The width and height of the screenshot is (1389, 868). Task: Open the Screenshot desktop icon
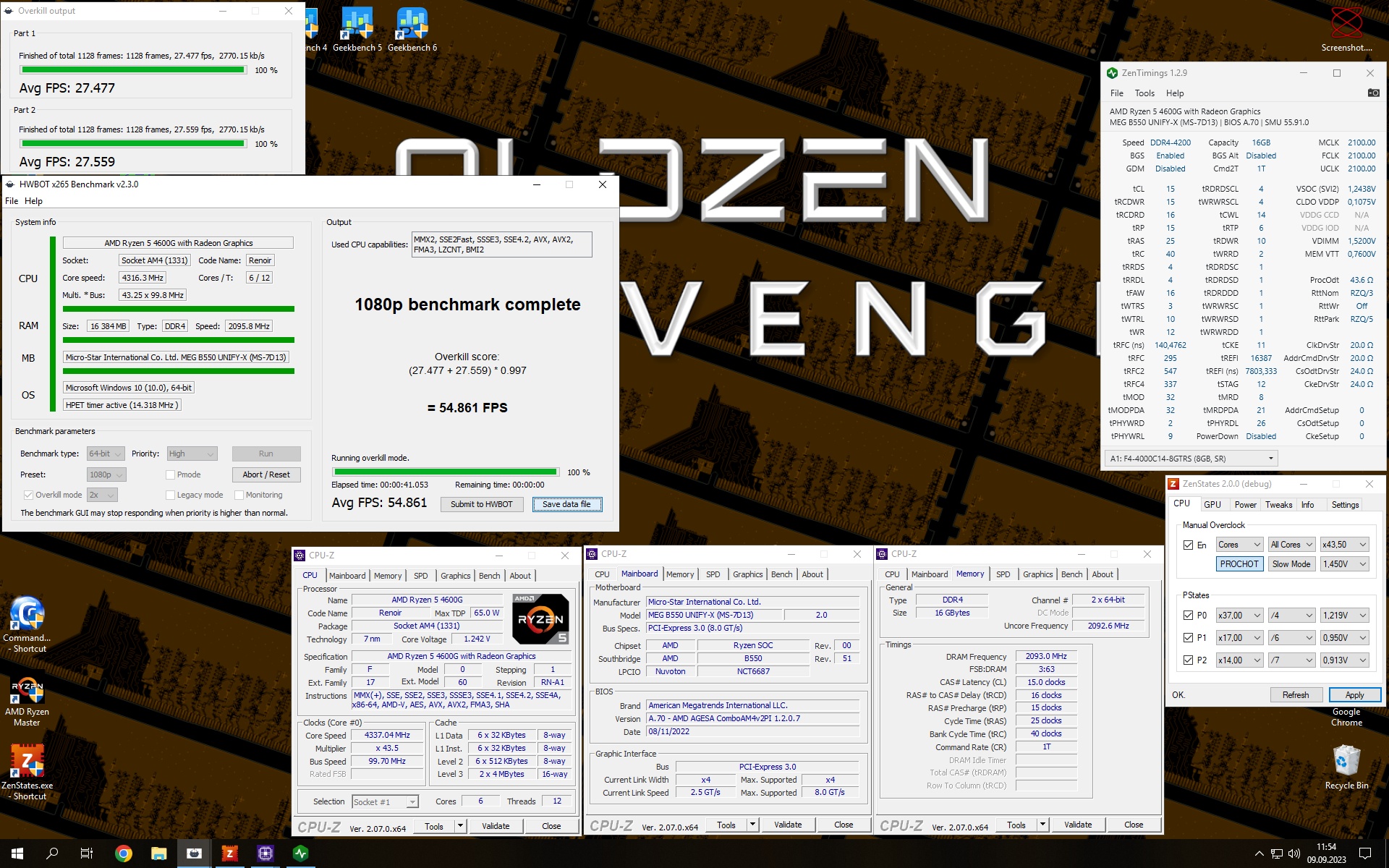point(1346,29)
